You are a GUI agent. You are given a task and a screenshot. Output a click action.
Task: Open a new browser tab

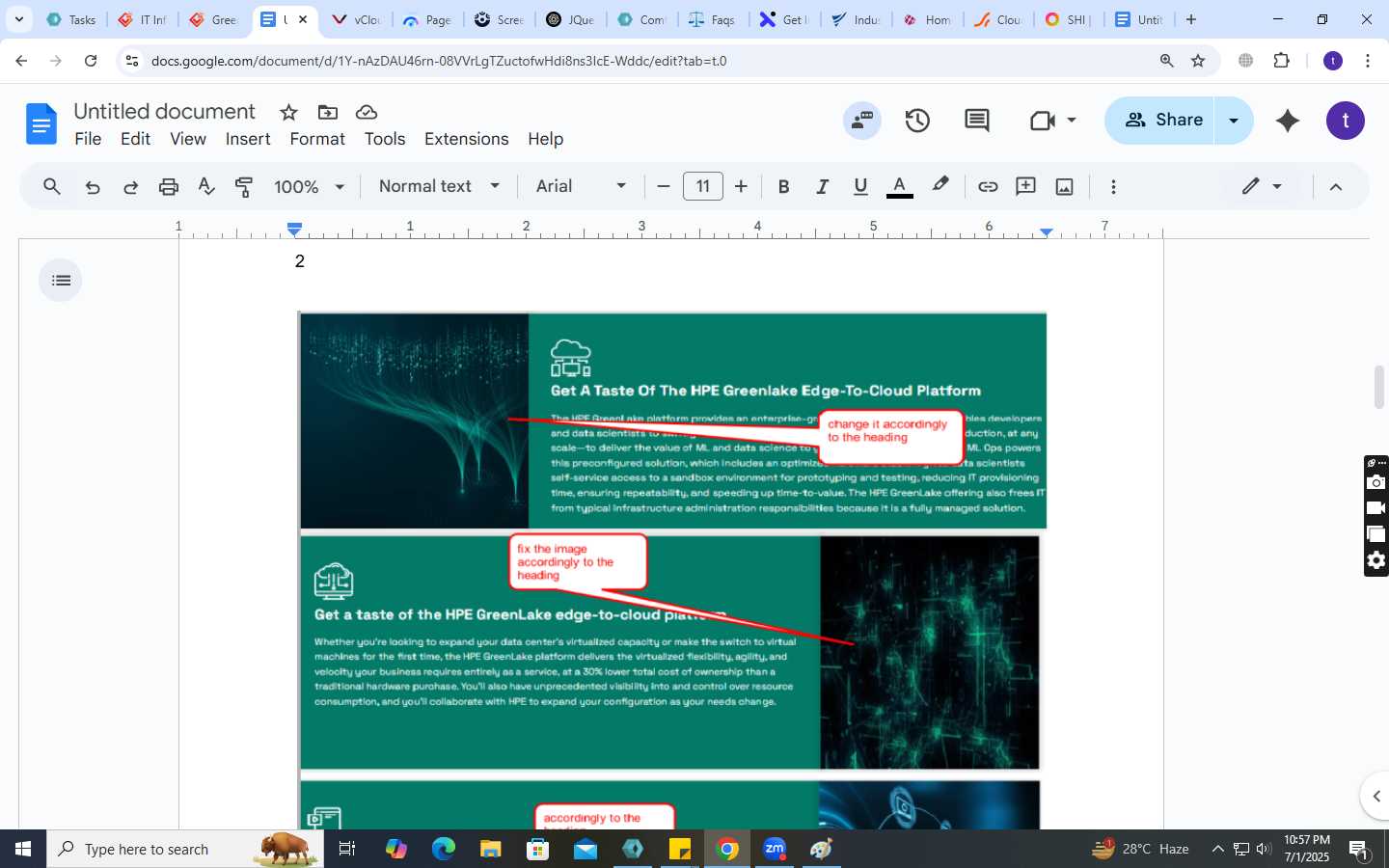pos(1191,19)
